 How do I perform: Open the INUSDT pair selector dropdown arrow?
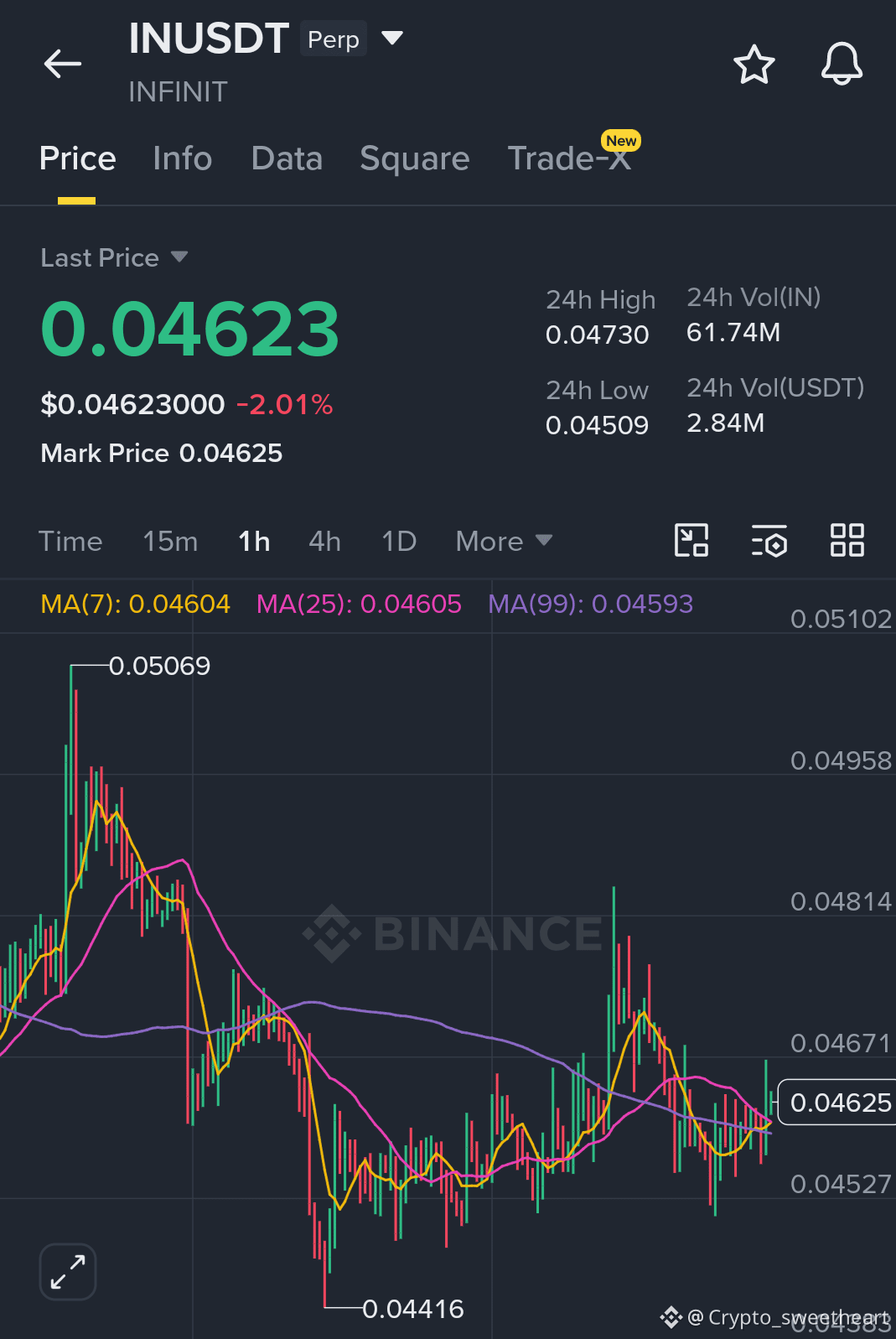(392, 38)
